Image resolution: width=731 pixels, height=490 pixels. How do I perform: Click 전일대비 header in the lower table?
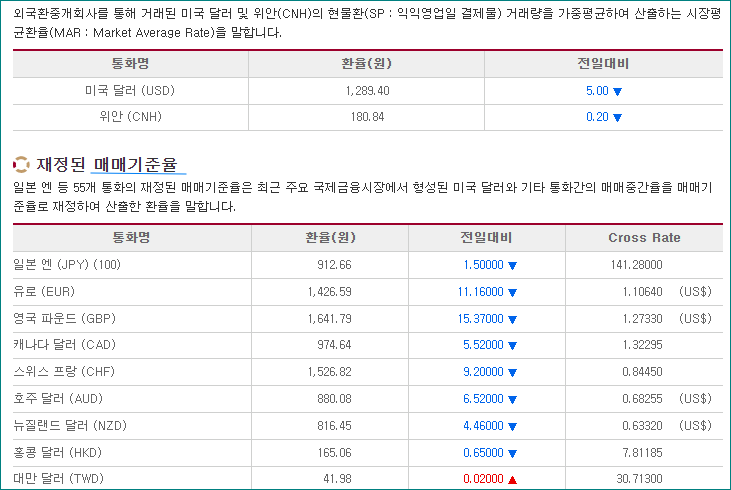point(486,238)
